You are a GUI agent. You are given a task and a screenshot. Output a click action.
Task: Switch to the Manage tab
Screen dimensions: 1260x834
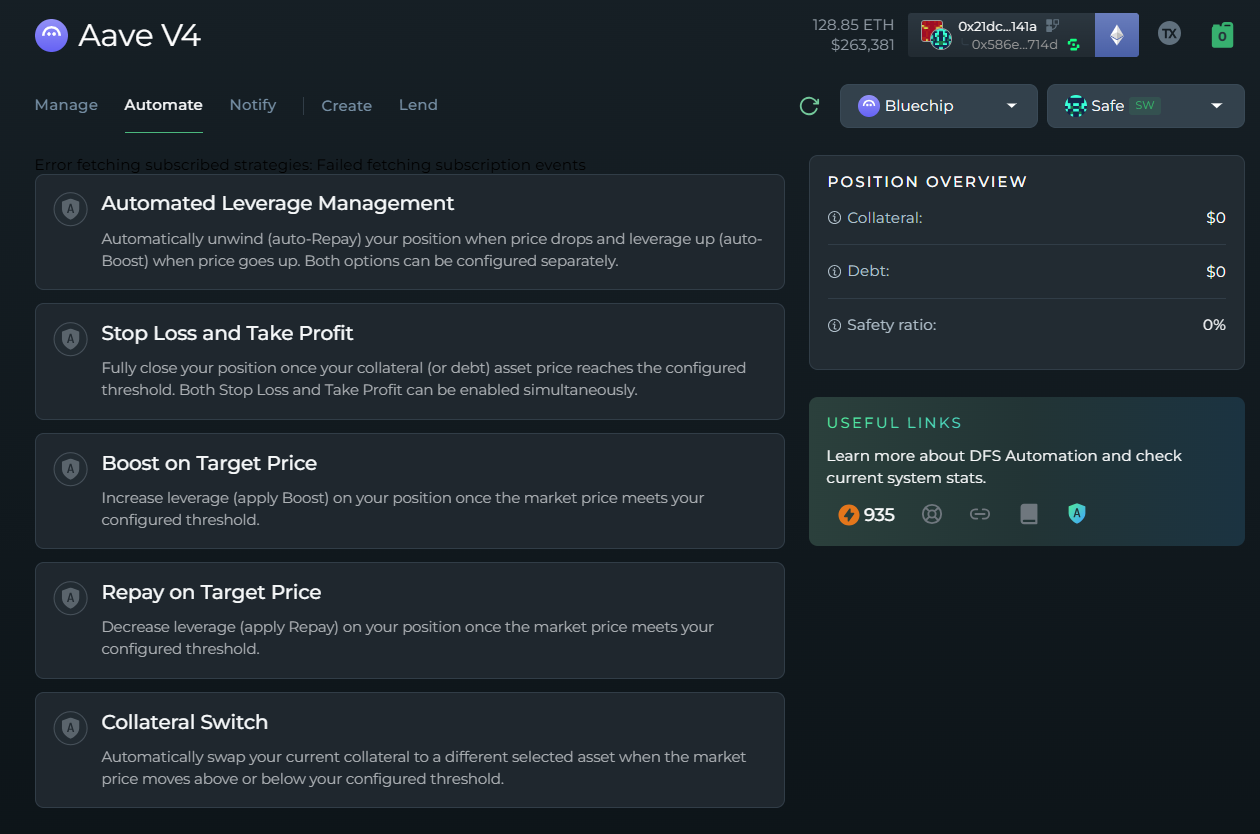coord(66,105)
